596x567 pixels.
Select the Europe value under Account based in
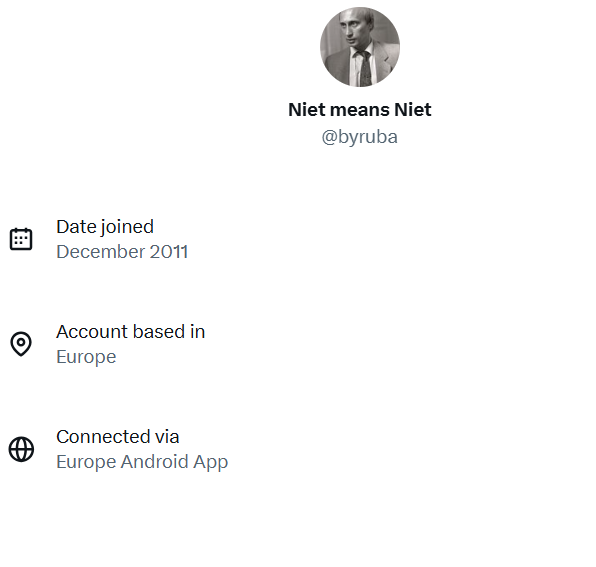86,357
